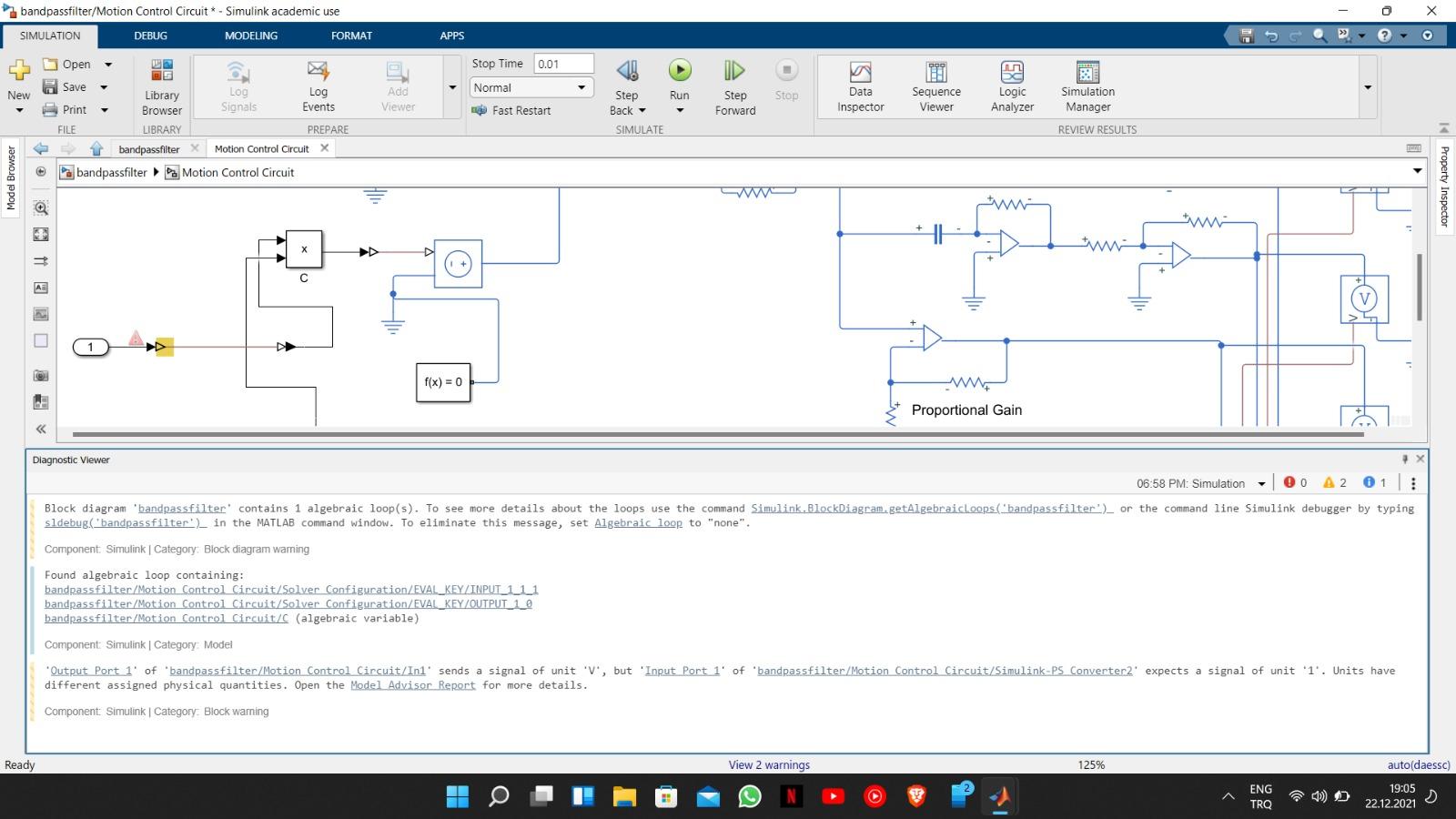Select the bandpassfilter model tab

(x=148, y=148)
